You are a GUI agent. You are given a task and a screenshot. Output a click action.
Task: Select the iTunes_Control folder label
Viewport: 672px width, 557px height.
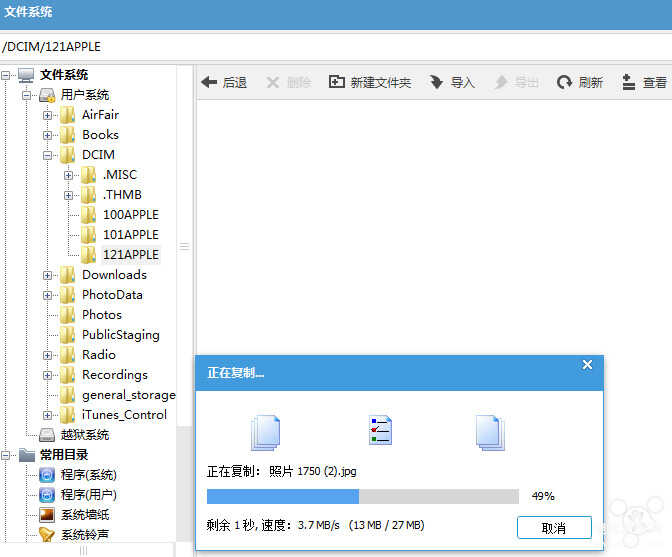click(124, 415)
